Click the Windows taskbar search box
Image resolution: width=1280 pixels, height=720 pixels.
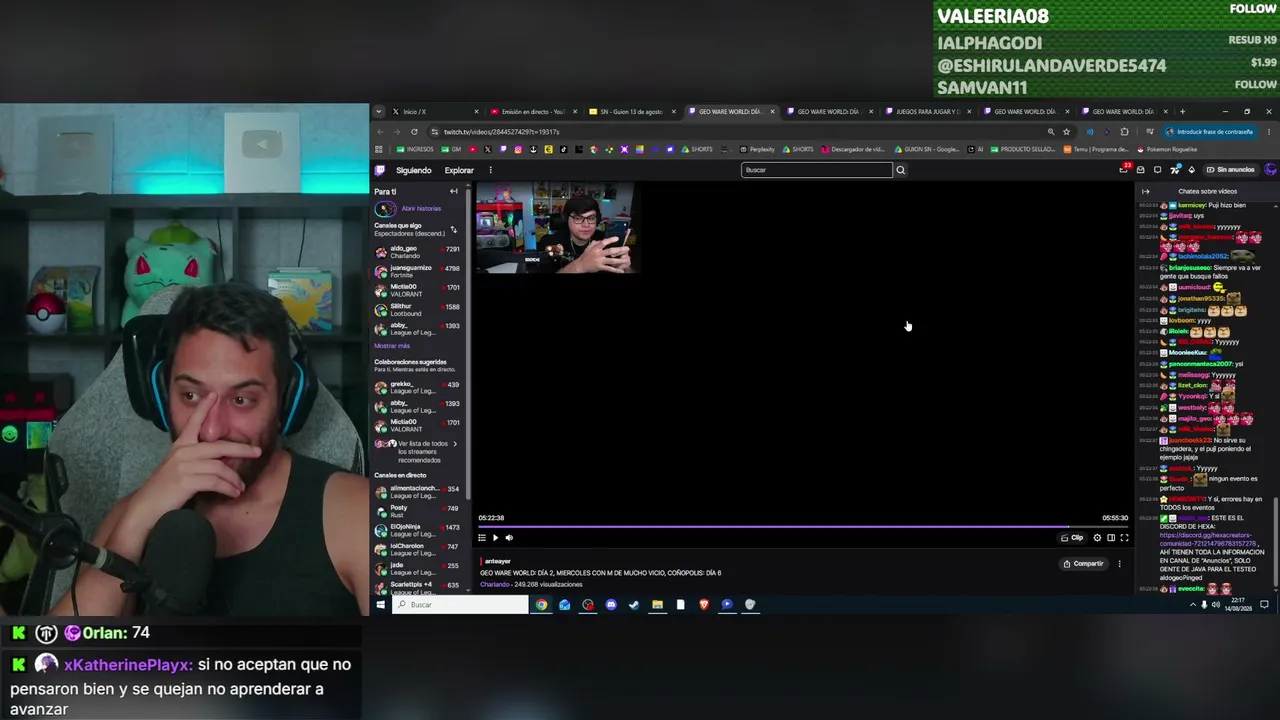(460, 605)
